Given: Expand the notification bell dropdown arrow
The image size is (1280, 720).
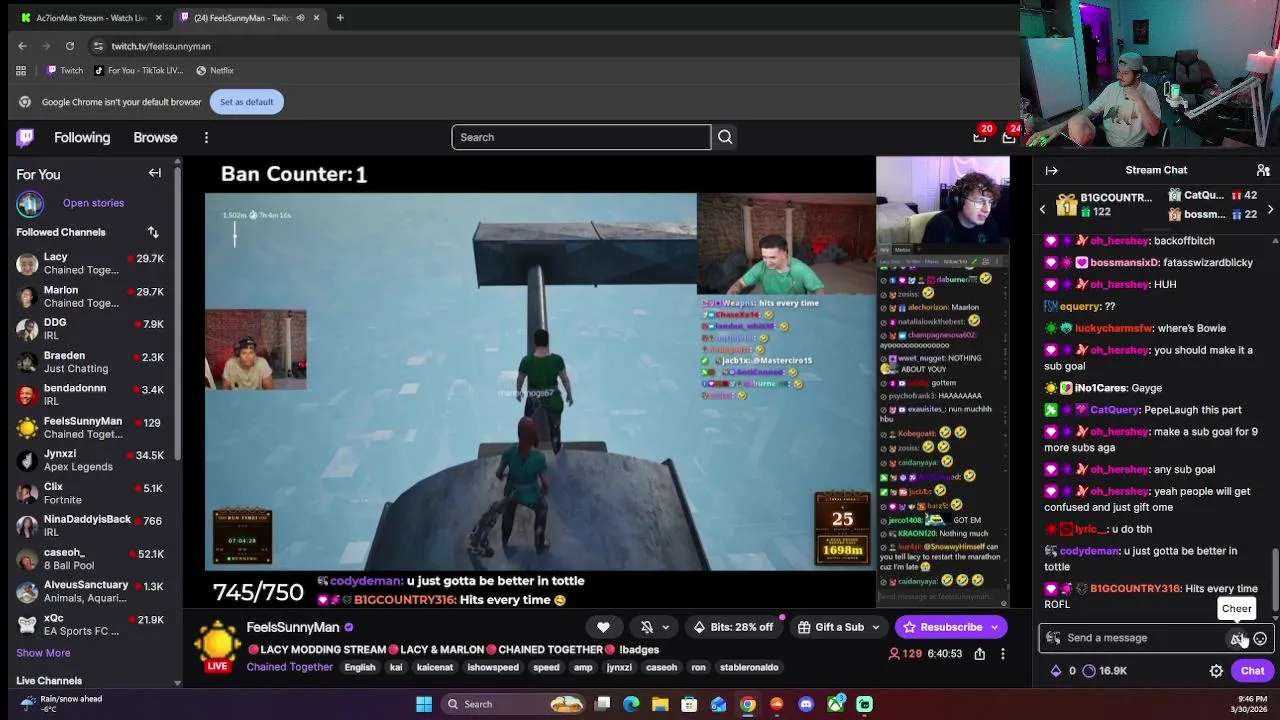Looking at the screenshot, I should [665, 627].
